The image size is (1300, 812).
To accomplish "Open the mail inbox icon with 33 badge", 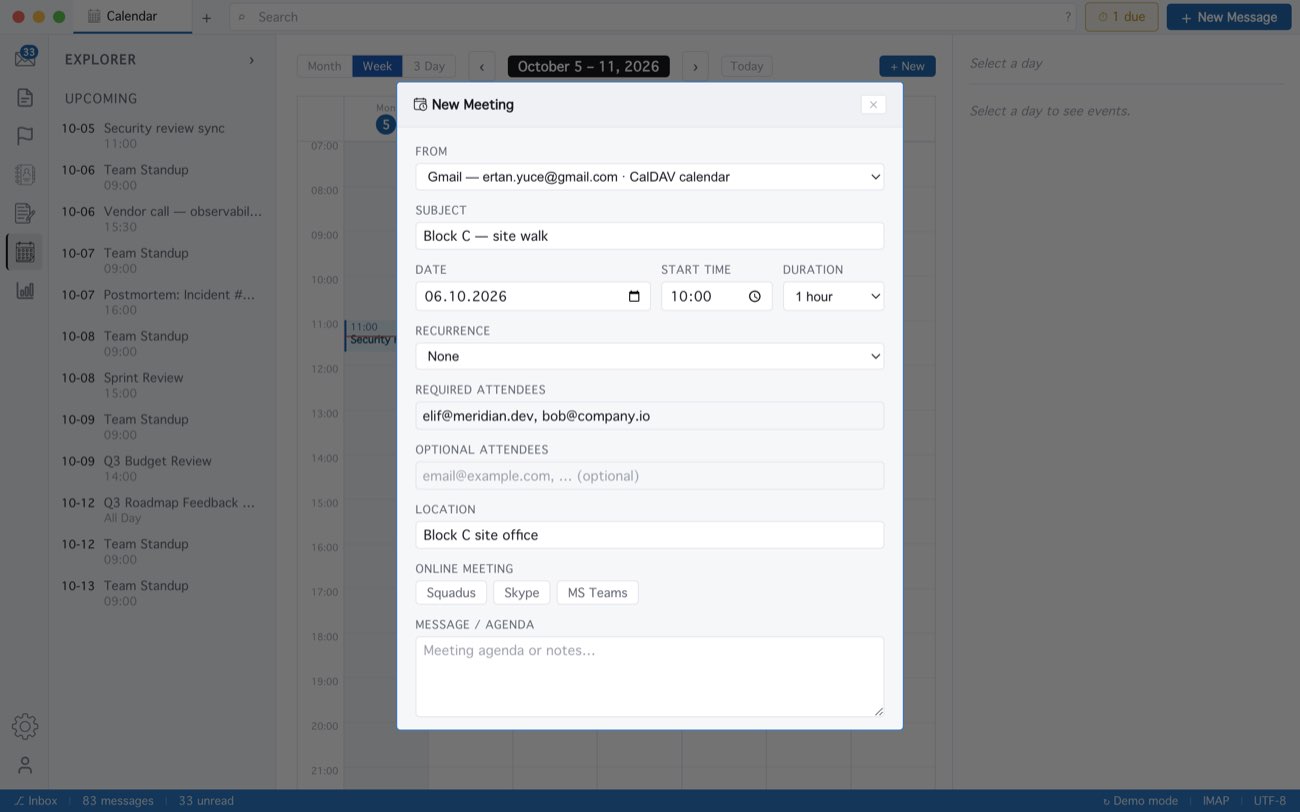I will (25, 57).
